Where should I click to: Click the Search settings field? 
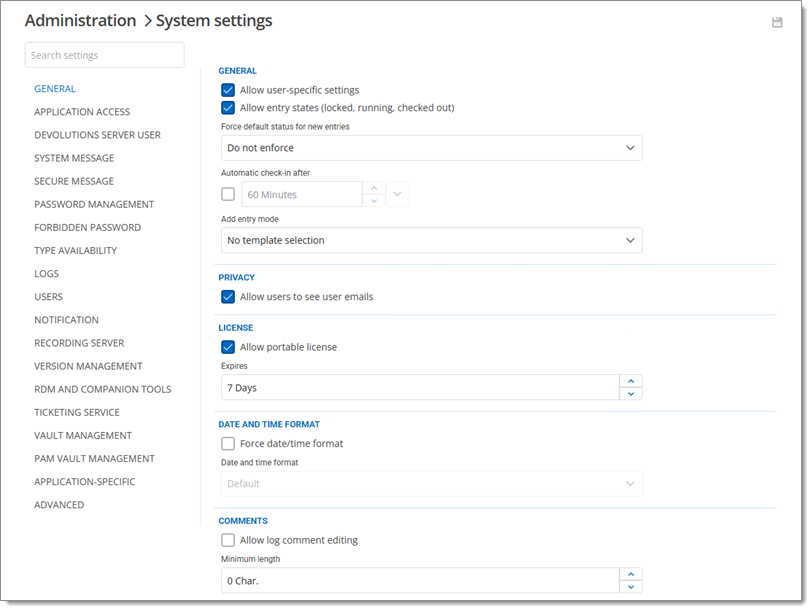(x=104, y=55)
